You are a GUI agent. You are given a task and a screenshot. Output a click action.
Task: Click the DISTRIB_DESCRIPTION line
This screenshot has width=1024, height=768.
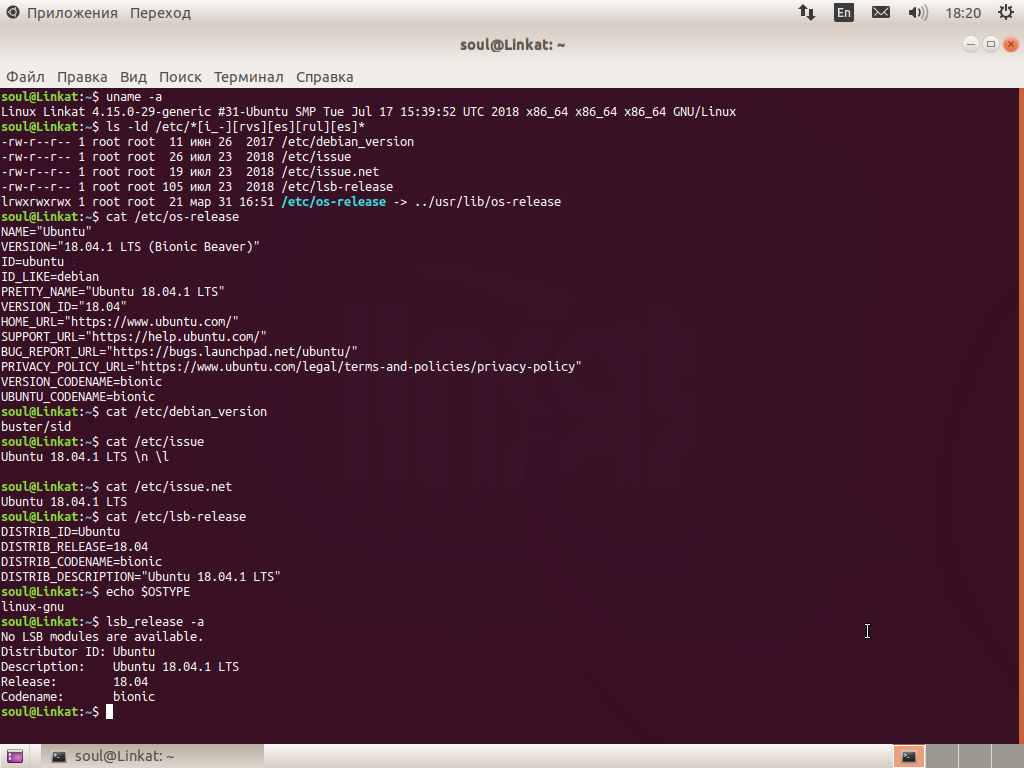141,577
